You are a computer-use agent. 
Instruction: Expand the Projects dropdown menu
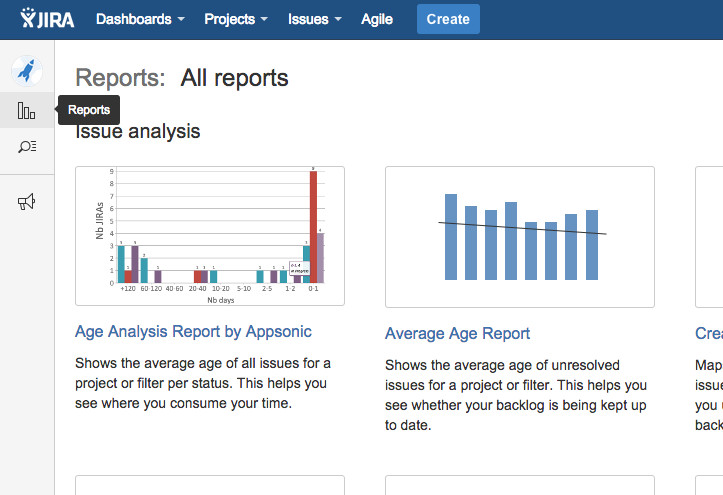236,19
